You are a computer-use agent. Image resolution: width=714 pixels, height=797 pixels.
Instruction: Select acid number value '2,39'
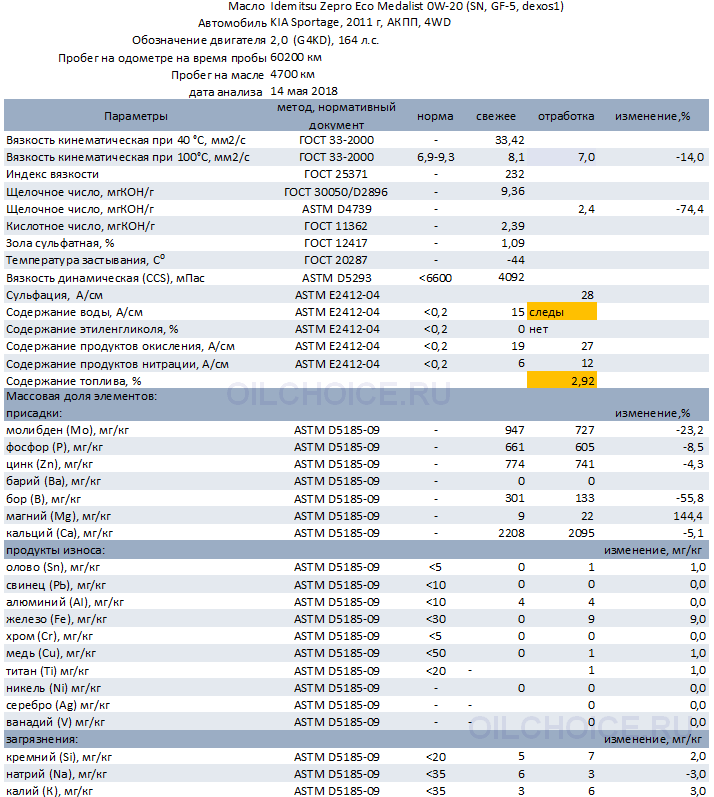coord(513,226)
